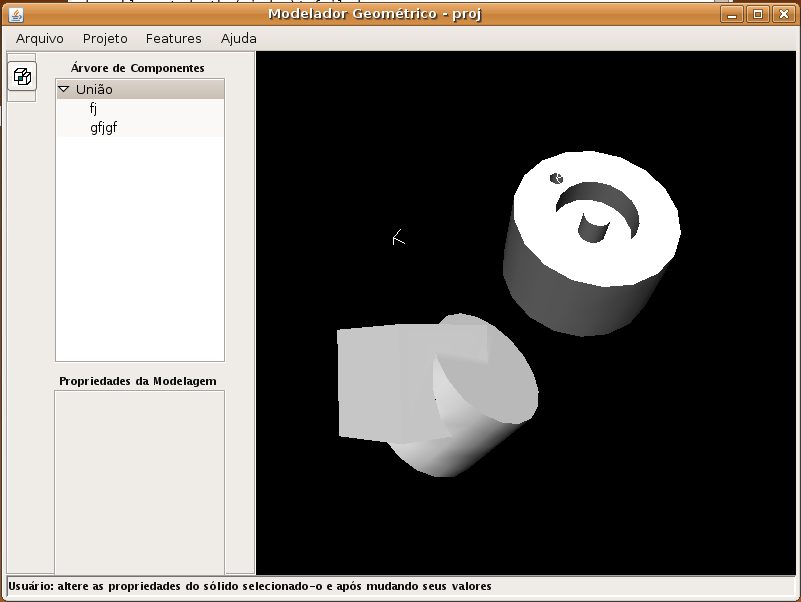The width and height of the screenshot is (801, 602).
Task: Maximize the Modelador Geométrico window
Action: (758, 14)
